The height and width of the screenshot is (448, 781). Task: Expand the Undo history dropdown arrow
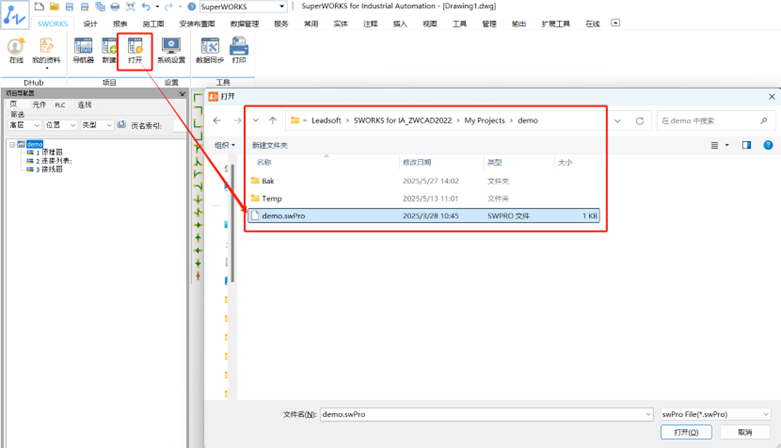[x=157, y=6]
